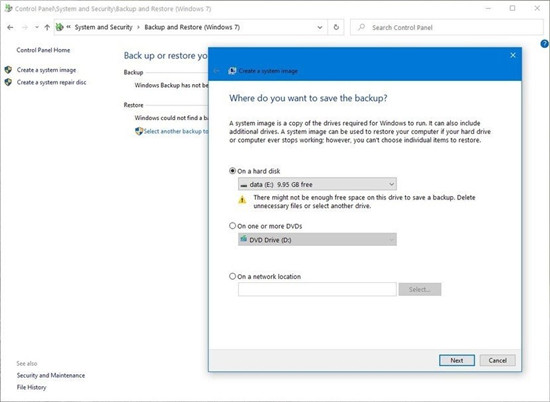
Task: Open the blue Help question mark icon
Action: point(545,44)
